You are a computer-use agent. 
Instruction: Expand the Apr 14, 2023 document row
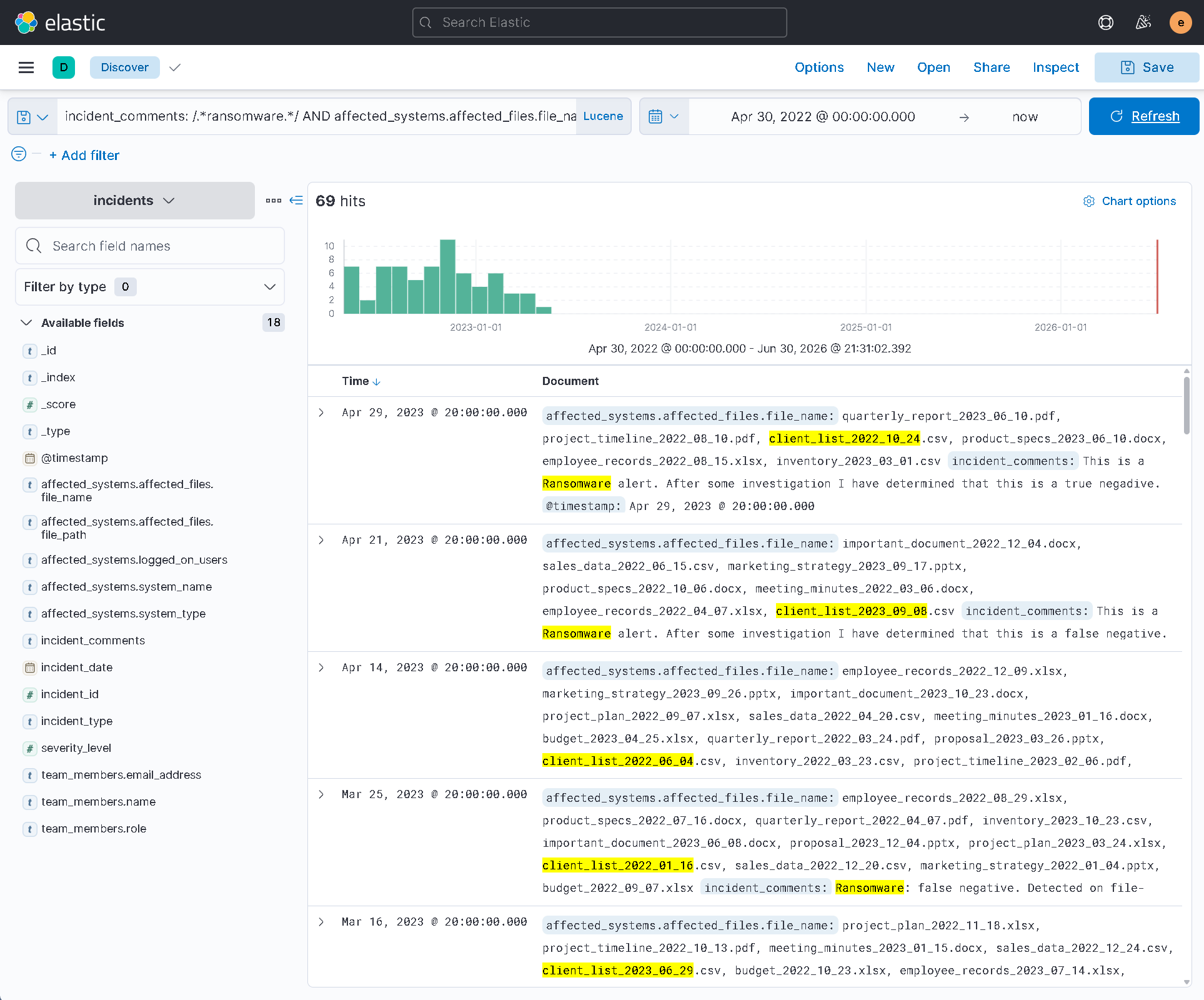pyautogui.click(x=321, y=667)
